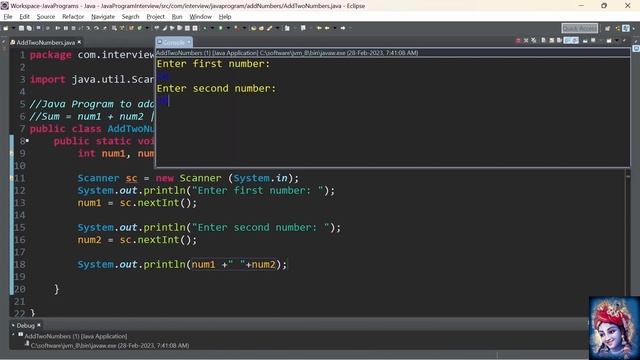Collapse the main method fold at line 8
Image resolution: width=640 pixels, height=360 pixels.
click(x=27, y=141)
